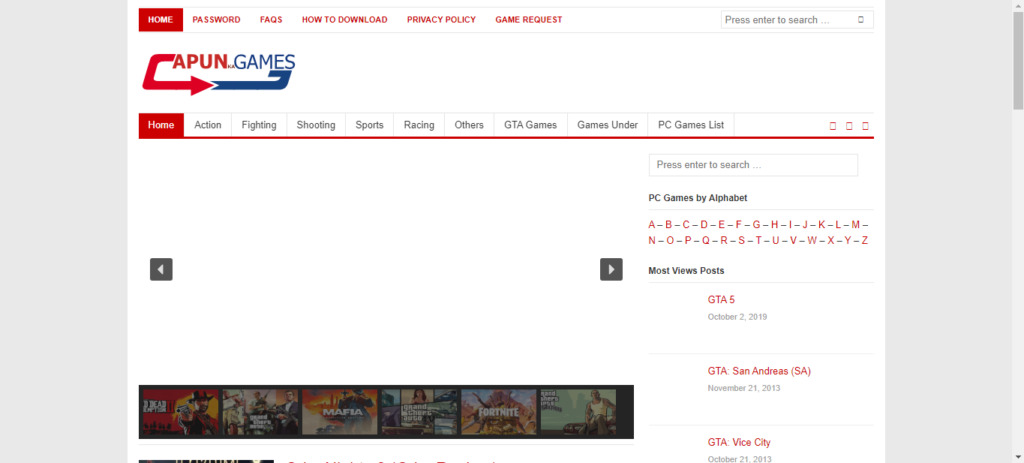
Task: Open games starting with letter G
Action: point(756,225)
